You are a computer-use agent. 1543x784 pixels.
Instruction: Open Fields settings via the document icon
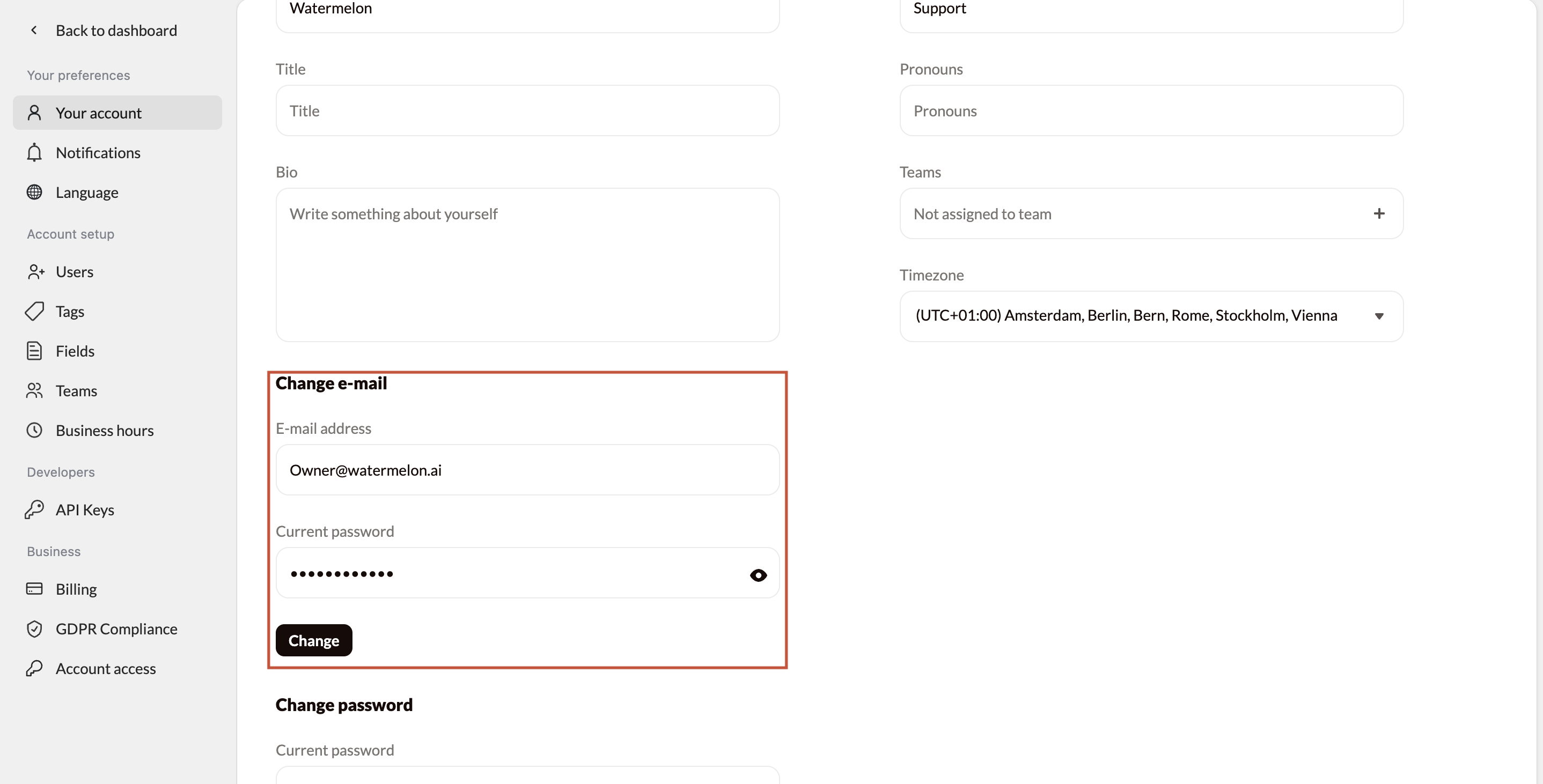[x=34, y=350]
